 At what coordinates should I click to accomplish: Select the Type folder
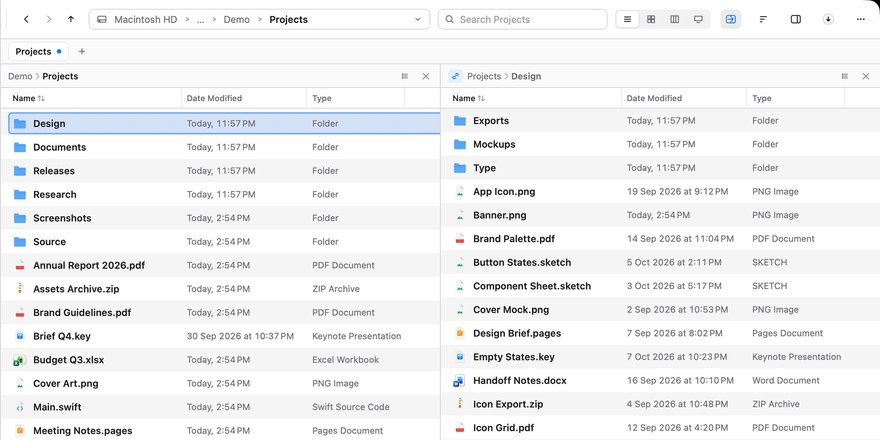pyautogui.click(x=660, y=168)
